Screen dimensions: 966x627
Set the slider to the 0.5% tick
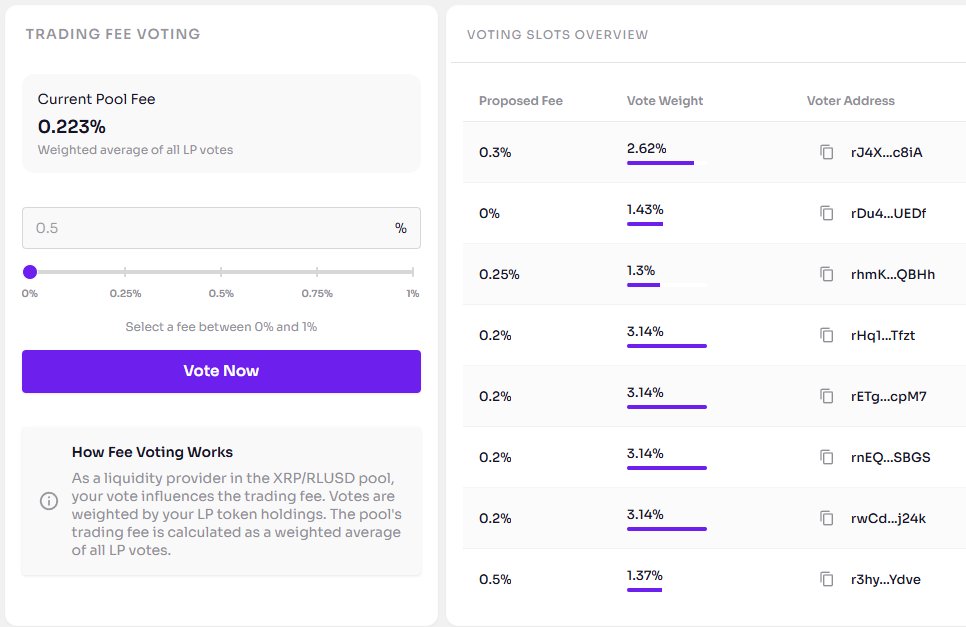point(221,272)
